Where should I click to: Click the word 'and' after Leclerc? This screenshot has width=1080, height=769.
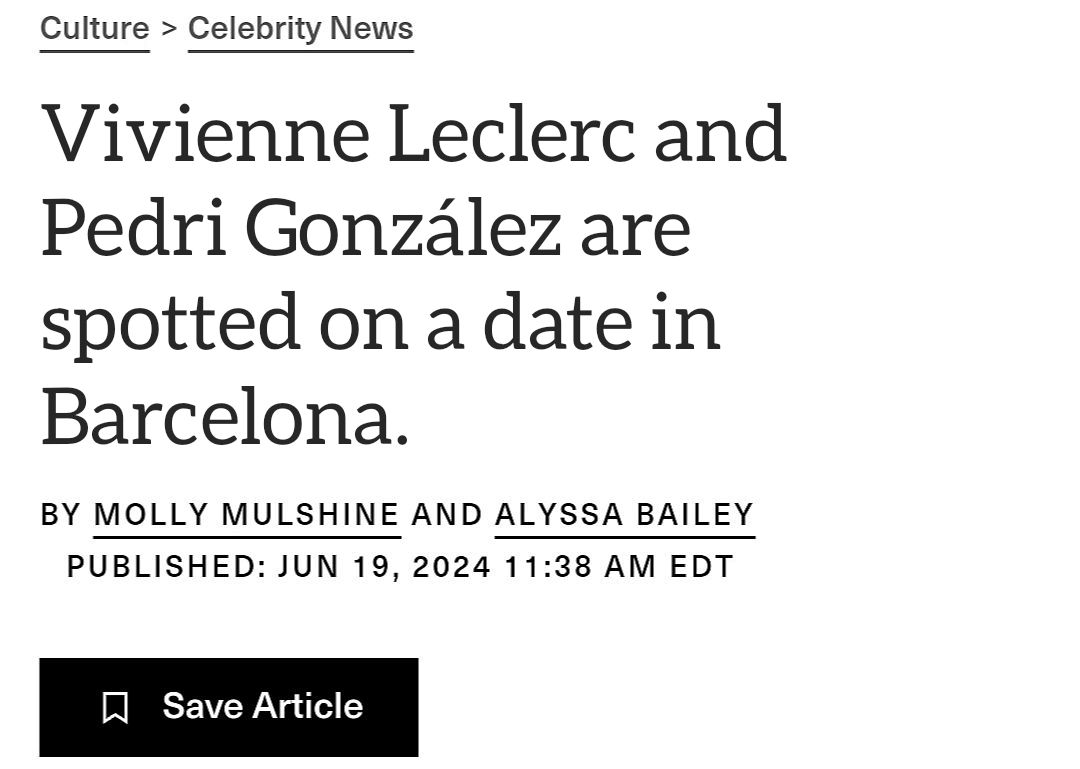point(720,134)
